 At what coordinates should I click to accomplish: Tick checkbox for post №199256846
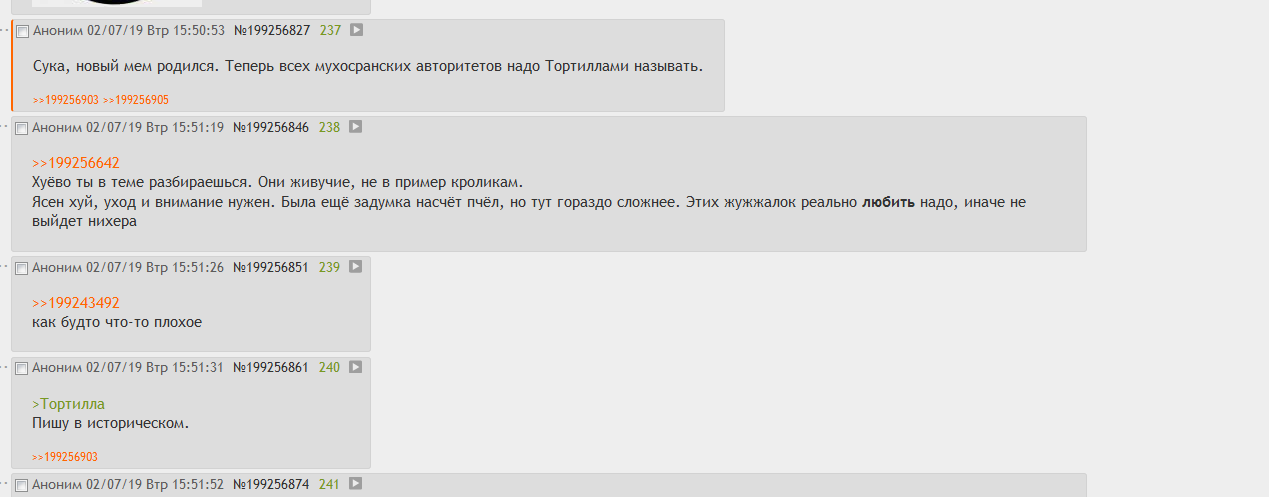22,129
